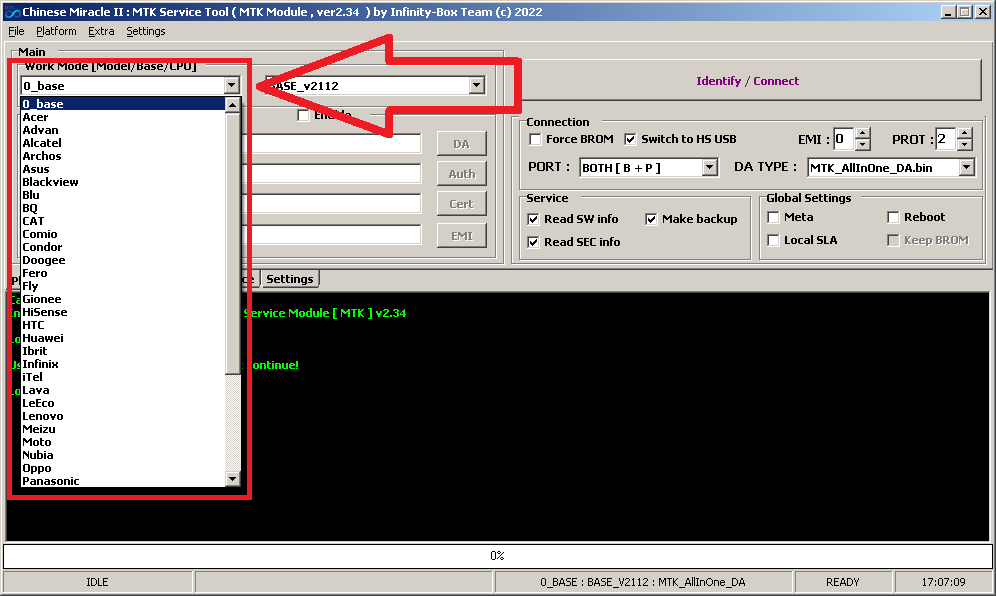
Task: Select Oppo from the brand list
Action: (123, 468)
